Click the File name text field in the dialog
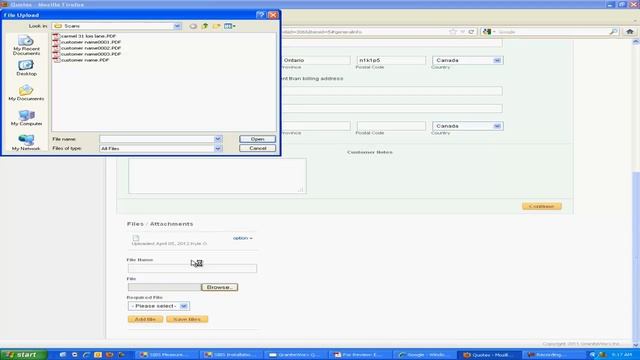 coord(157,139)
